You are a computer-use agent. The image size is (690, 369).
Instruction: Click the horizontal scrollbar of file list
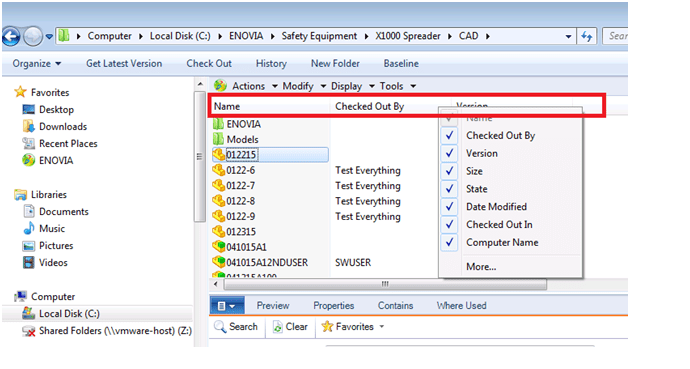[x=385, y=284]
